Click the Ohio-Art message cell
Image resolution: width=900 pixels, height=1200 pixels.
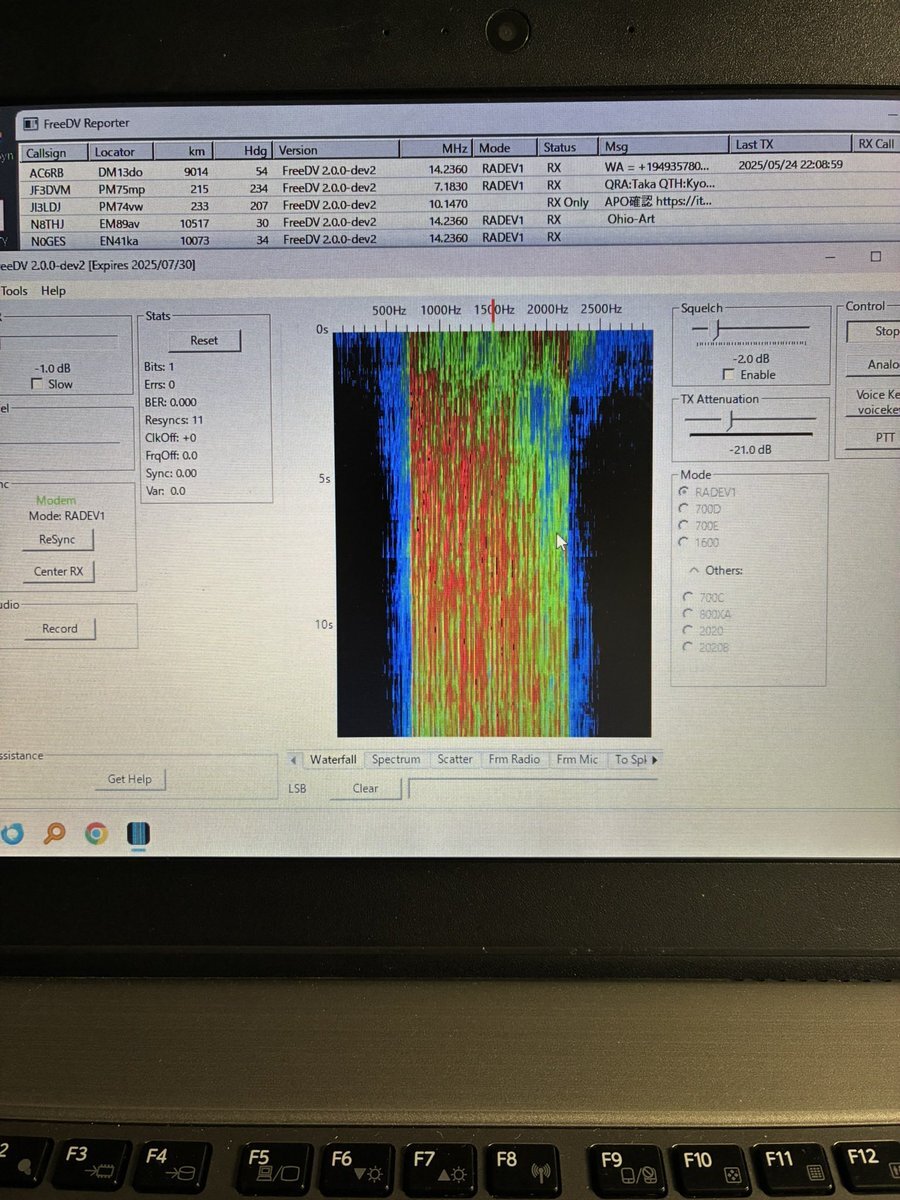629,219
